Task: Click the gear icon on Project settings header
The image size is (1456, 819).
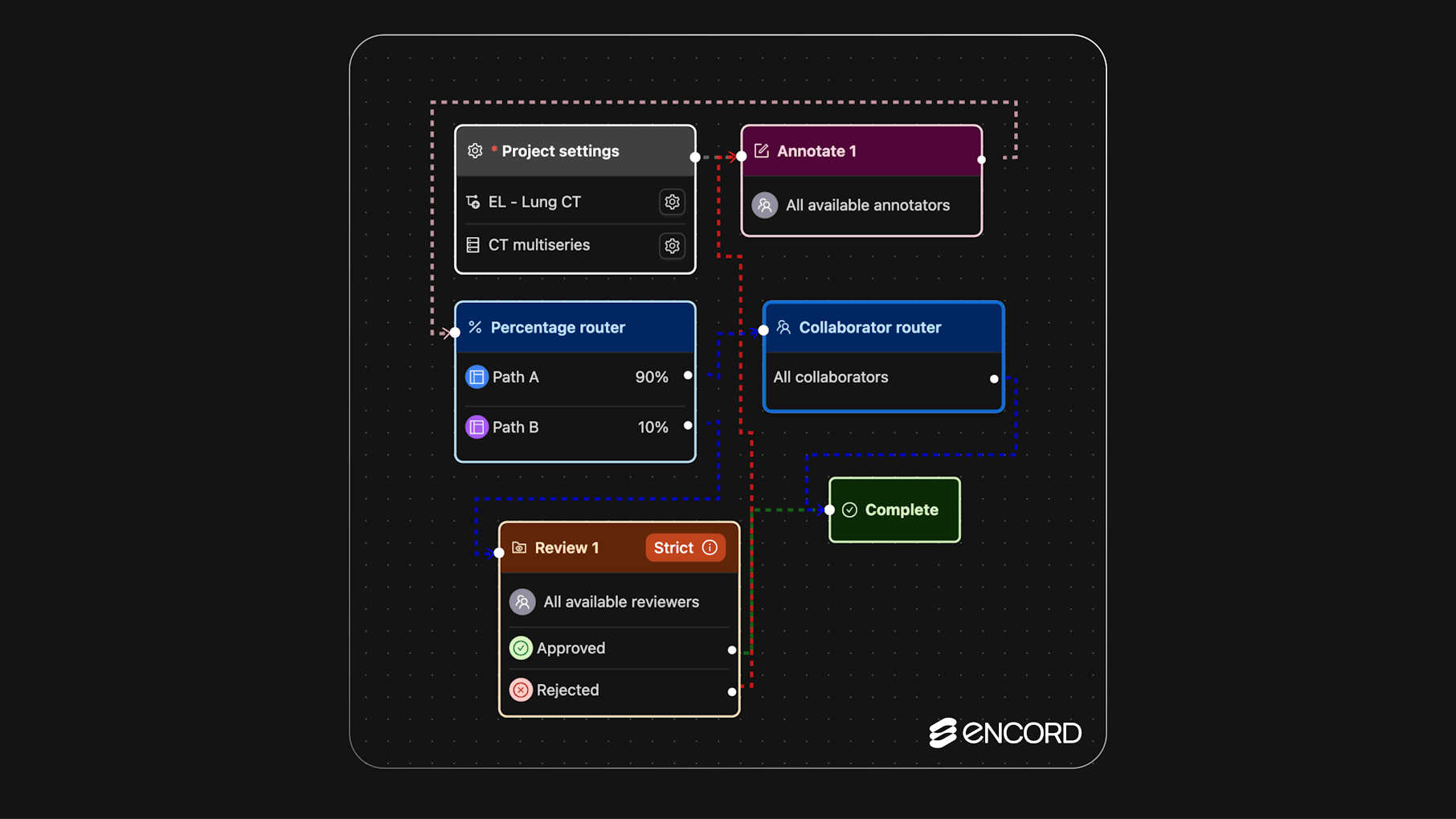Action: coord(475,150)
